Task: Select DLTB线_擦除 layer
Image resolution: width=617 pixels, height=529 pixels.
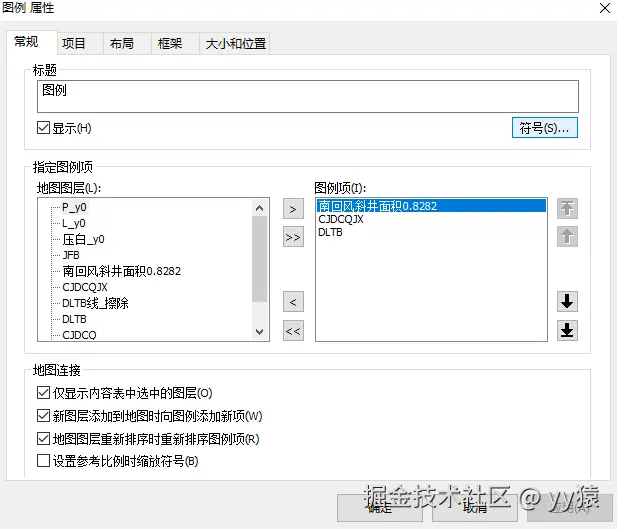Action: click(x=95, y=303)
